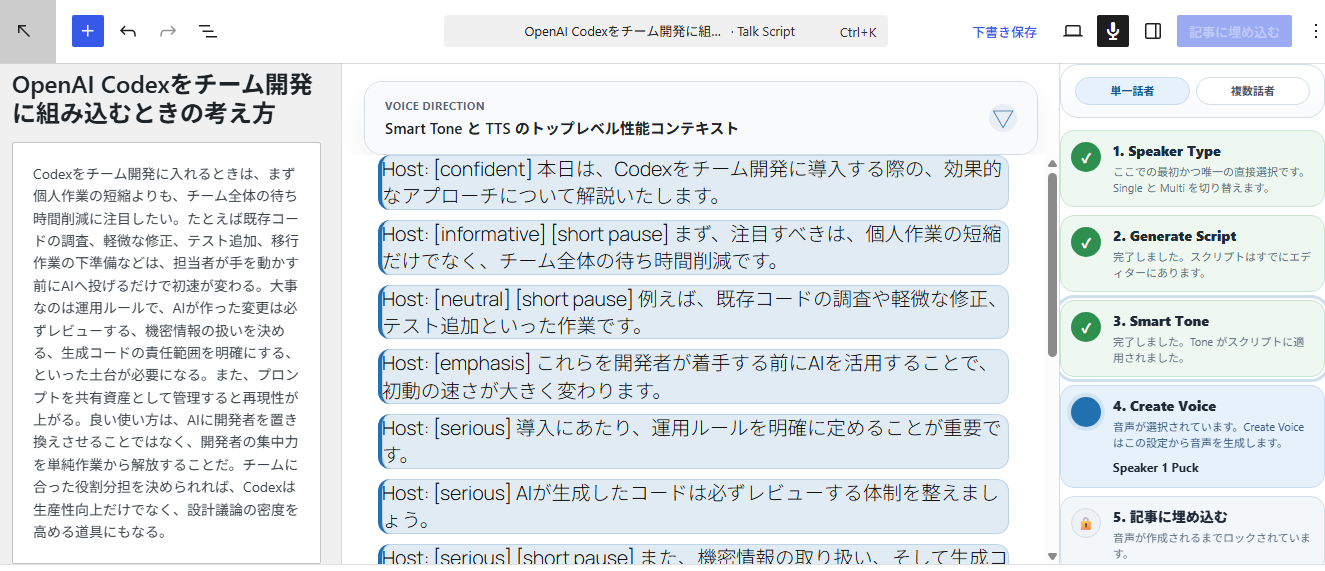Viewport: 1325px width, 571px height.
Task: Click the microphone Talk Script icon
Action: [1113, 31]
